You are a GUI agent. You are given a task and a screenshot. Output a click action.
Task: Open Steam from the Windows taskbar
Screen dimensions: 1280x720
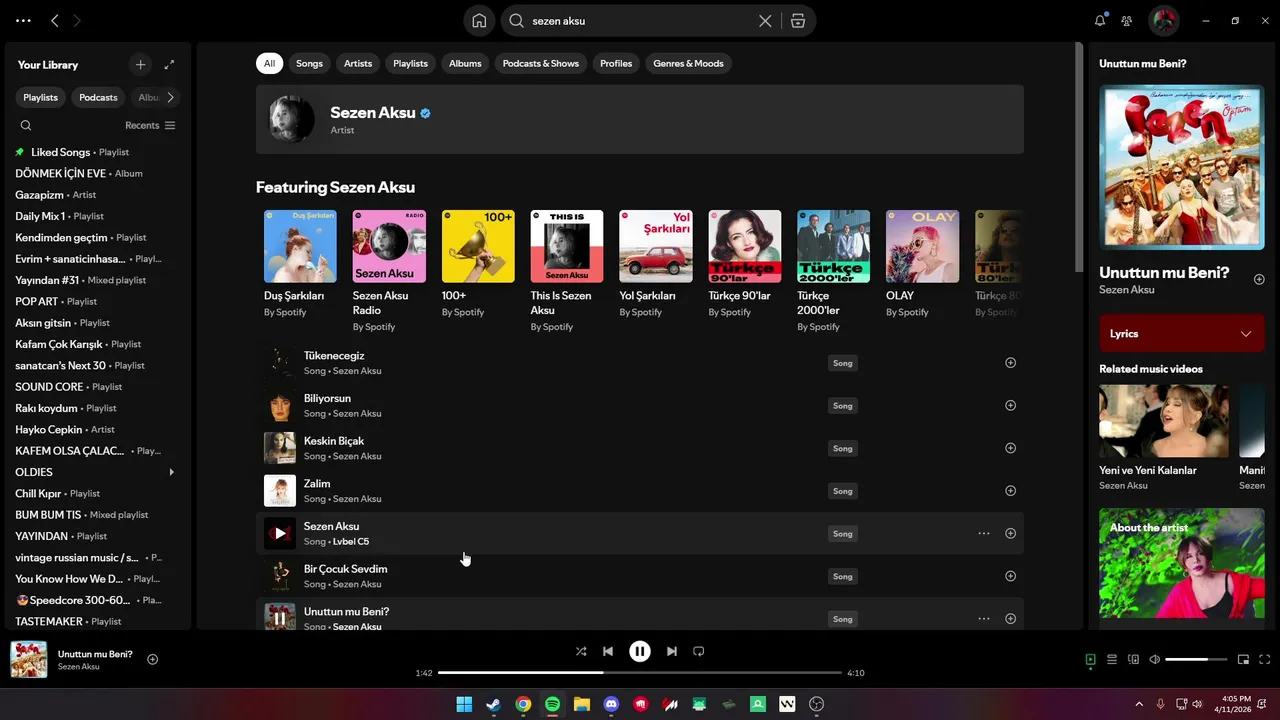click(x=493, y=704)
